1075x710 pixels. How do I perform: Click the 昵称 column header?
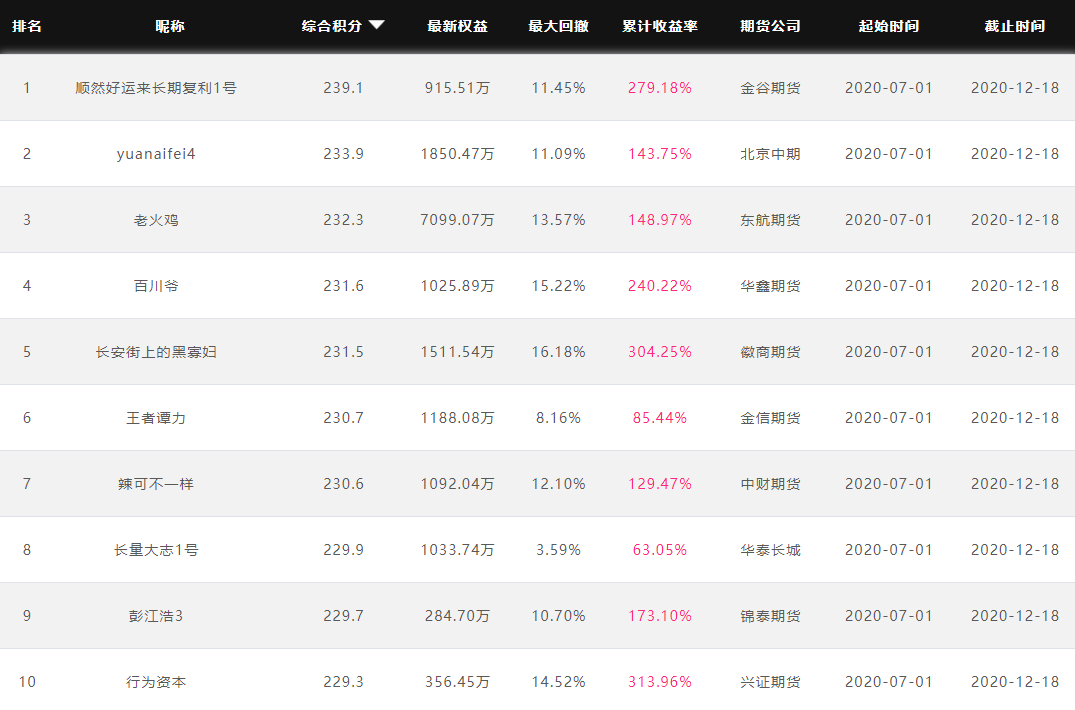(x=170, y=26)
